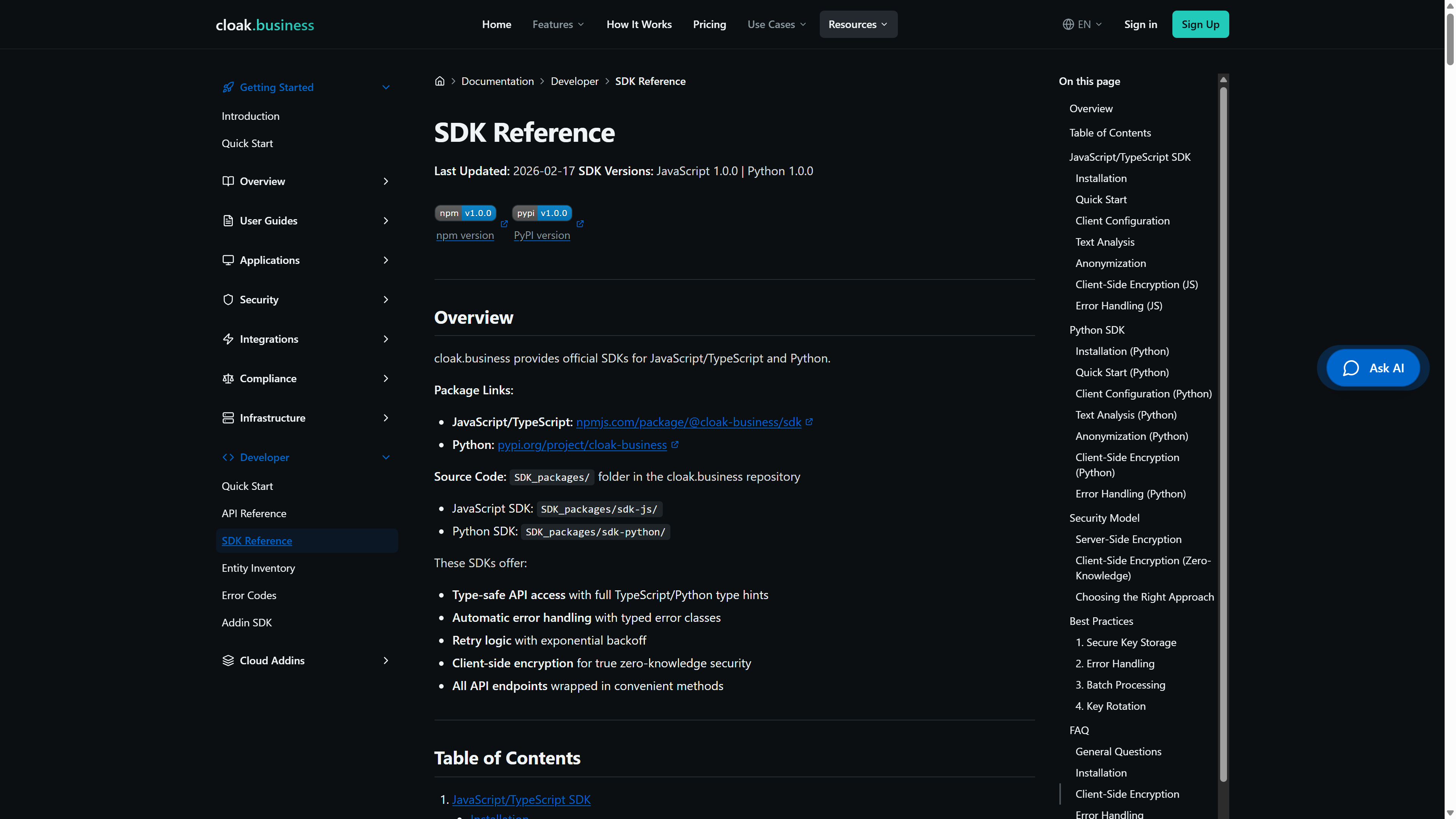Screen dimensions: 1456x819
Task: Click Documentation in the breadcrumb
Action: click(497, 81)
